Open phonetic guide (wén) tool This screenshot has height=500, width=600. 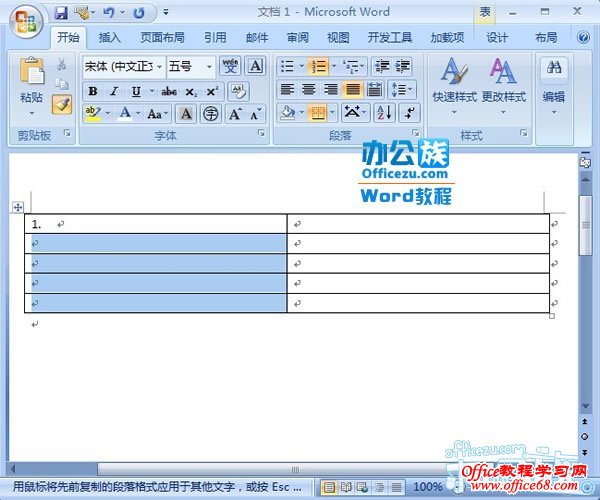230,66
